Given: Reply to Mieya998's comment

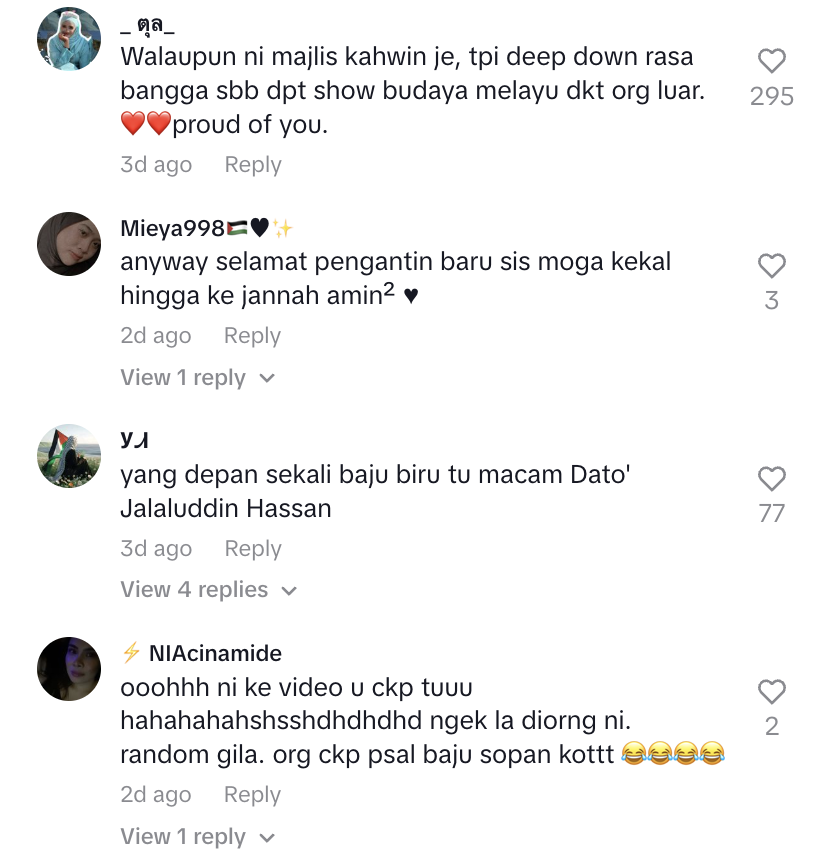Looking at the screenshot, I should (253, 336).
